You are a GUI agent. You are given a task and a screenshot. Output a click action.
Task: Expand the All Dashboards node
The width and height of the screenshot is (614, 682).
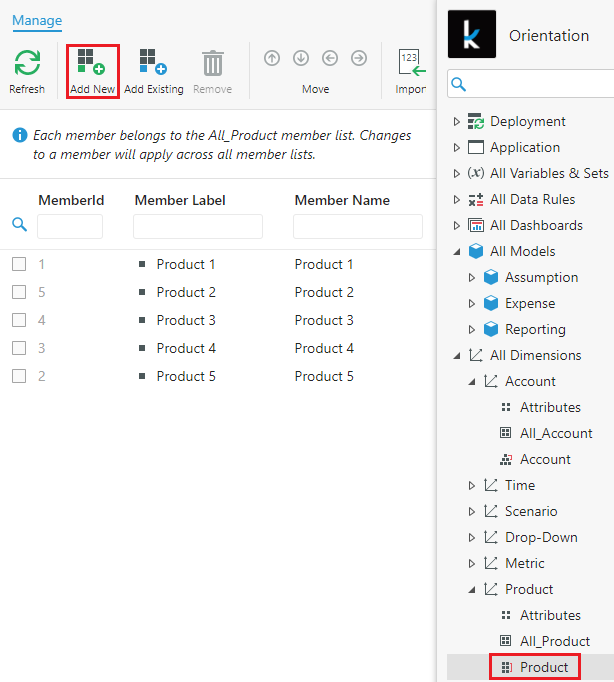coord(456,225)
